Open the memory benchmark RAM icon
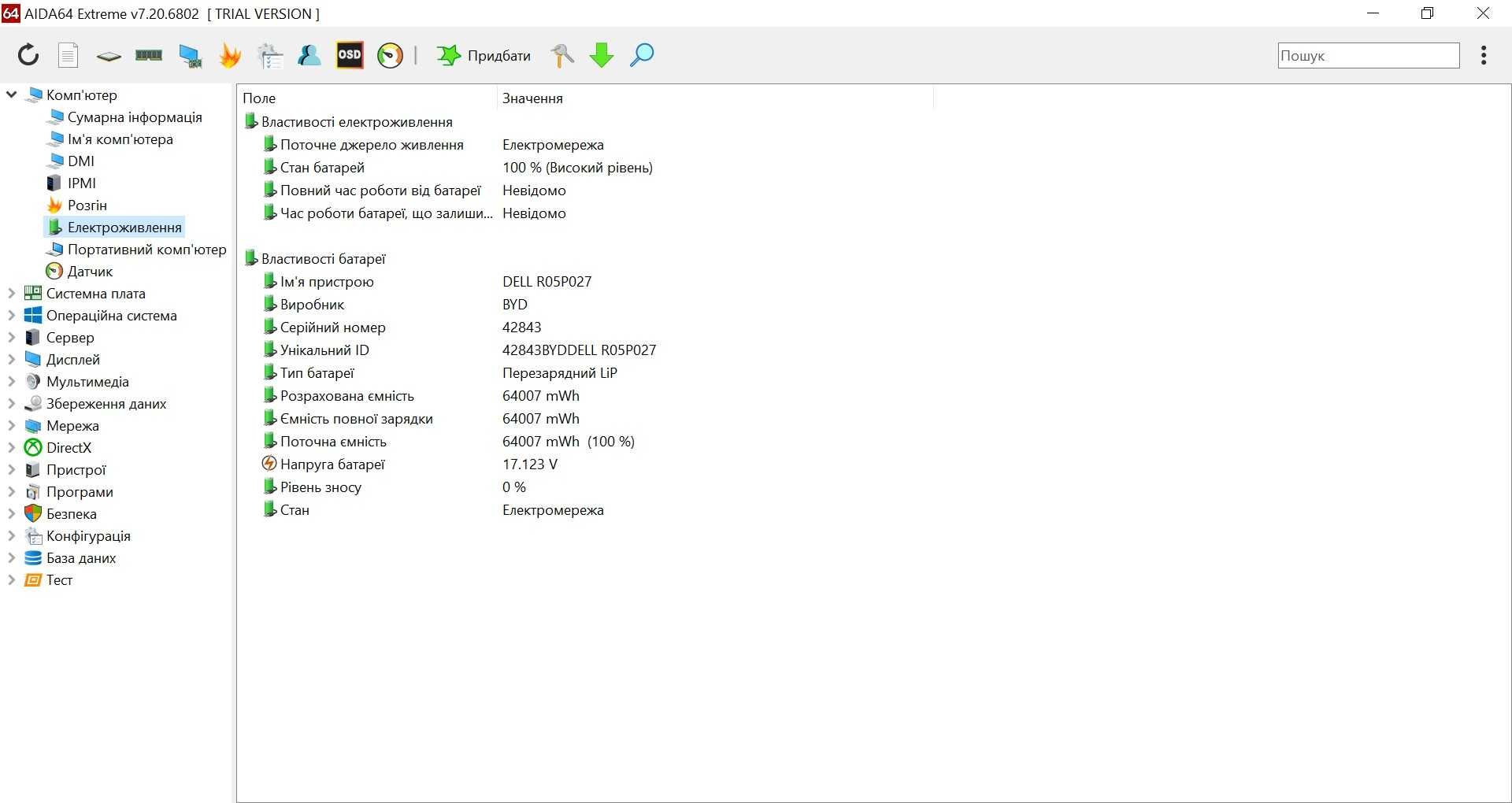Viewport: 1512px width, 803px height. tap(149, 55)
